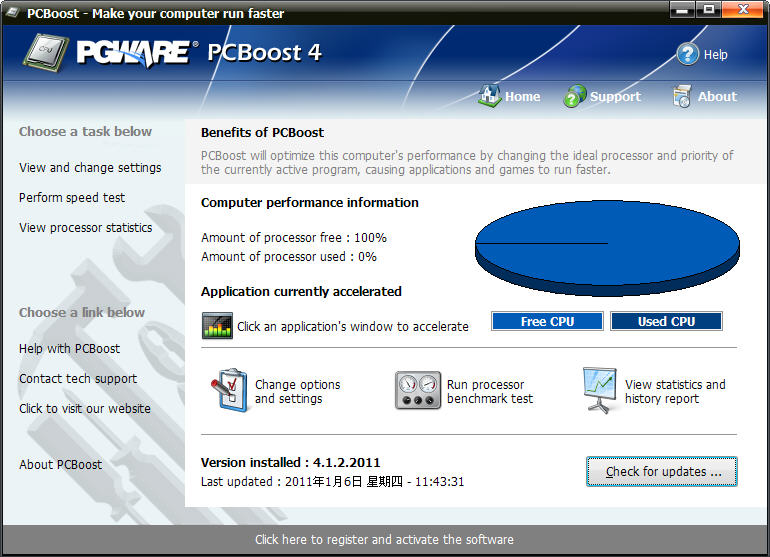Click the PCBoost title bar app icon
The height and width of the screenshot is (557, 770).
(13, 13)
